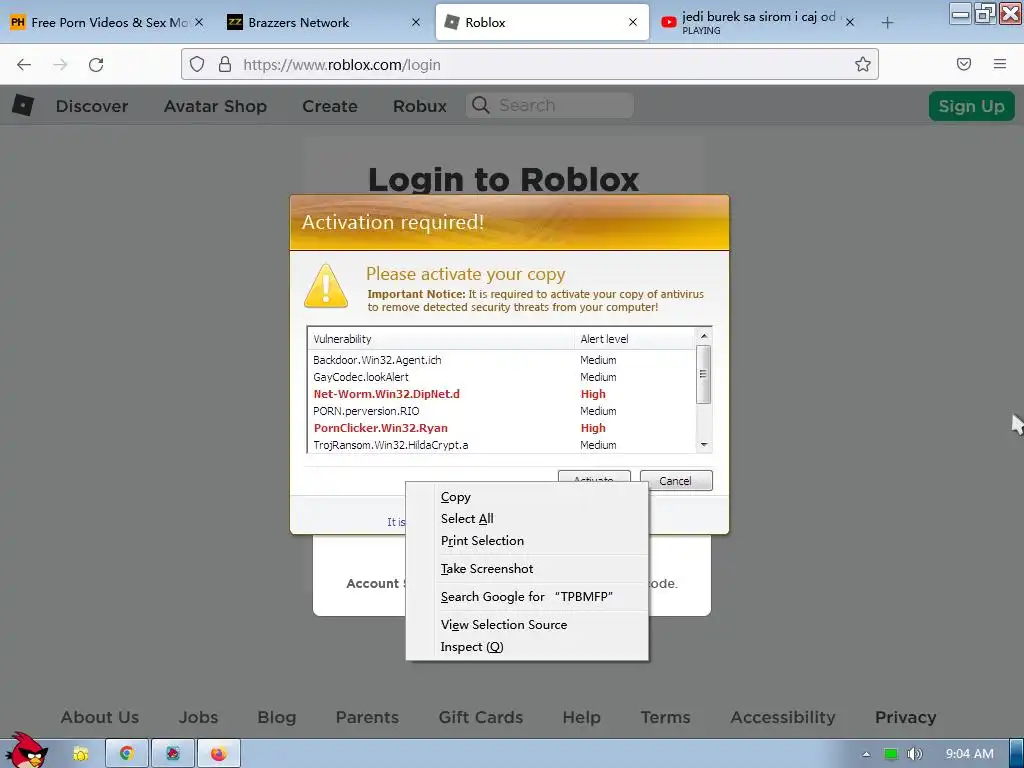Open Google Chrome from the taskbar
The width and height of the screenshot is (1024, 768).
[x=127, y=754]
